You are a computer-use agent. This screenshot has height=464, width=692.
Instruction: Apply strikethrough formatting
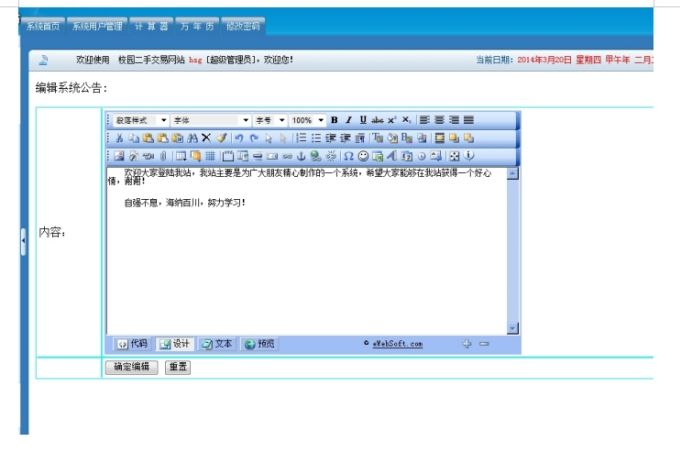377,120
